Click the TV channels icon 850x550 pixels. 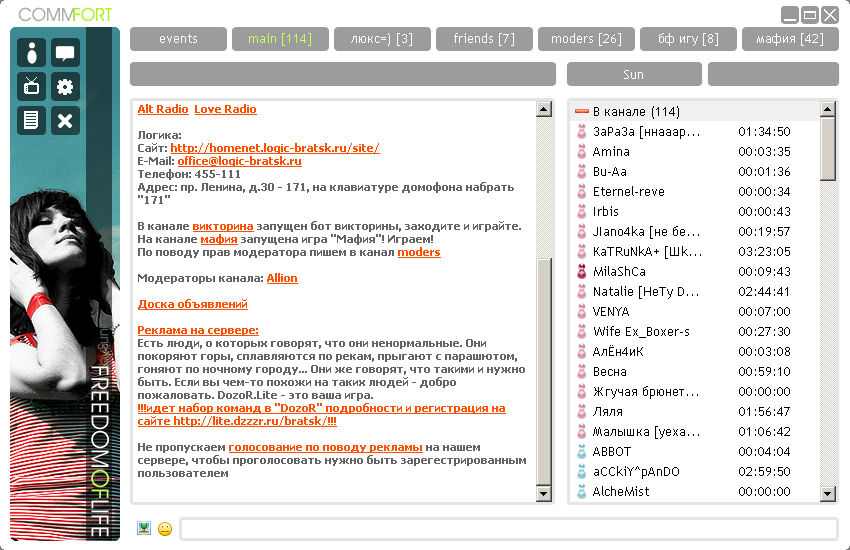[32, 87]
